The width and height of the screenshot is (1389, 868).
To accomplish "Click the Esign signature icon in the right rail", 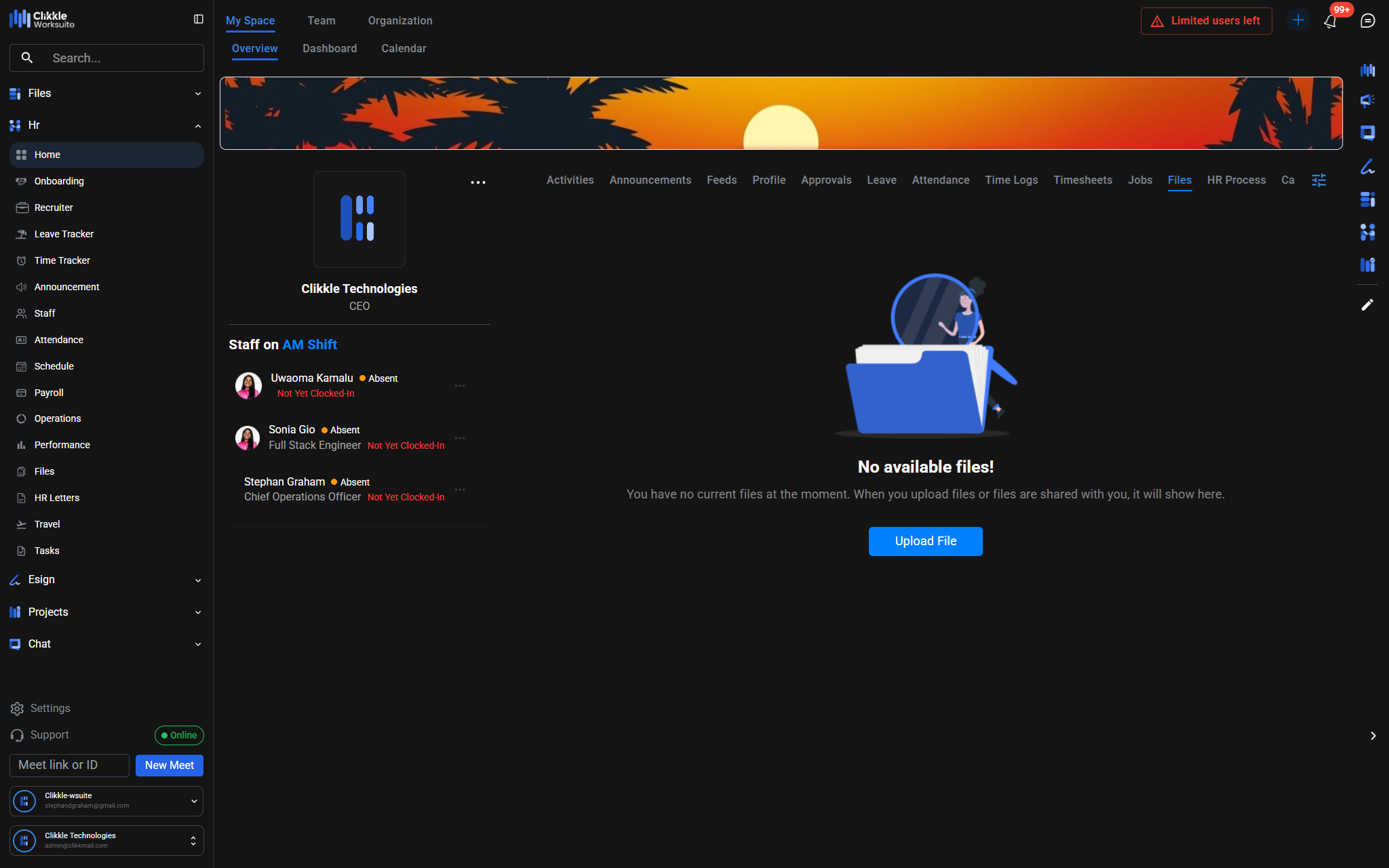I will (1367, 167).
